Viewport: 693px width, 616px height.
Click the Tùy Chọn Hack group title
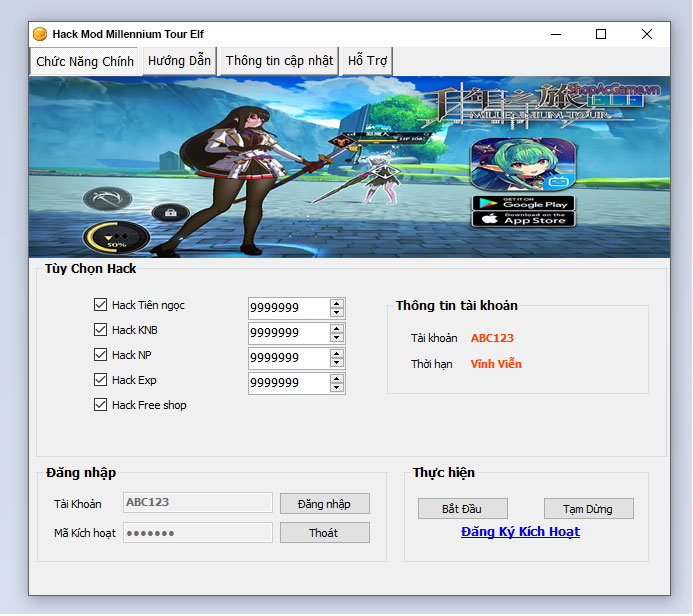(91, 269)
